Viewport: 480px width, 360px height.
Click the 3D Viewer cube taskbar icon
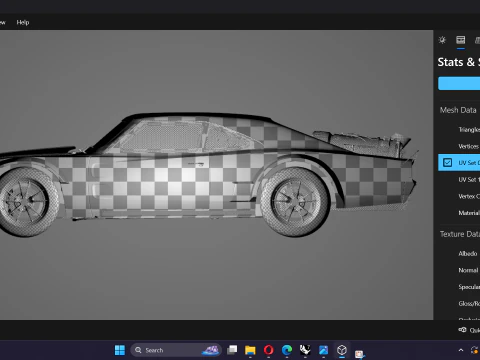342,350
